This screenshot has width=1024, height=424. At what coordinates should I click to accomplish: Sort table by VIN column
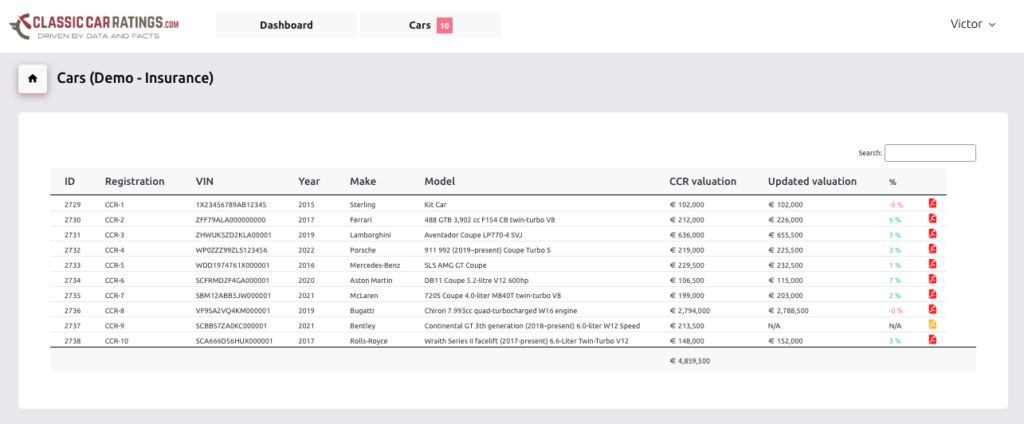204,182
